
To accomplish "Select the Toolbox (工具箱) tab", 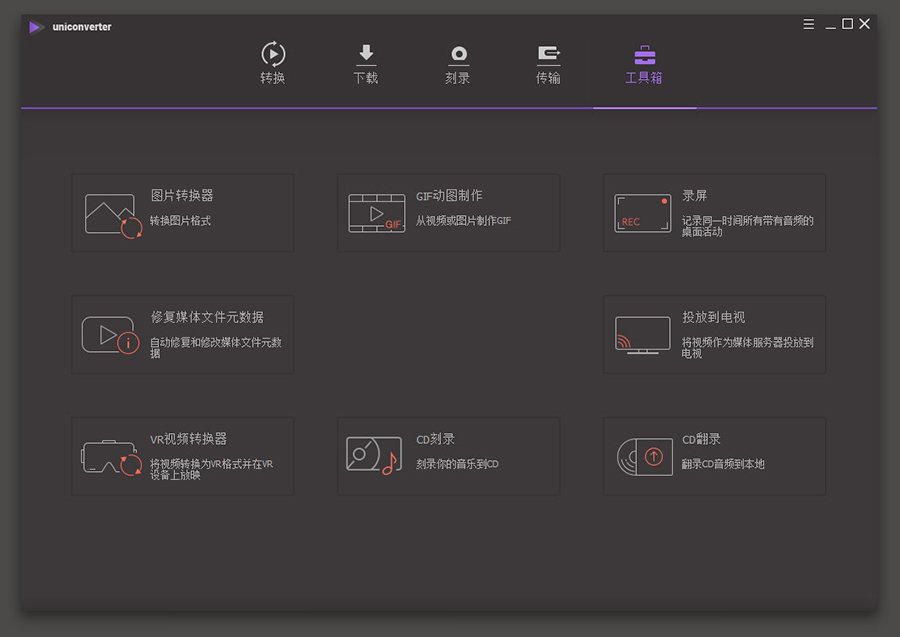I will click(644, 63).
